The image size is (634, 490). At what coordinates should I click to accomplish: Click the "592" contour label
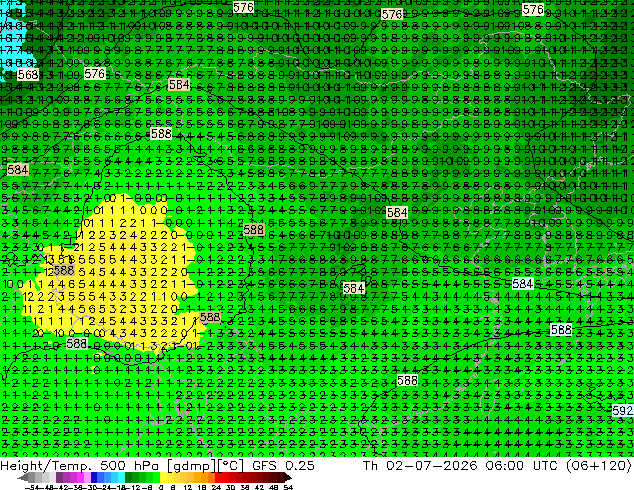pyautogui.click(x=623, y=410)
